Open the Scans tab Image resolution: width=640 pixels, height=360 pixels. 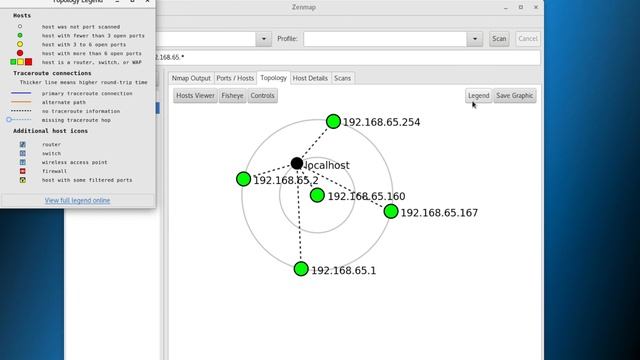[342, 78]
